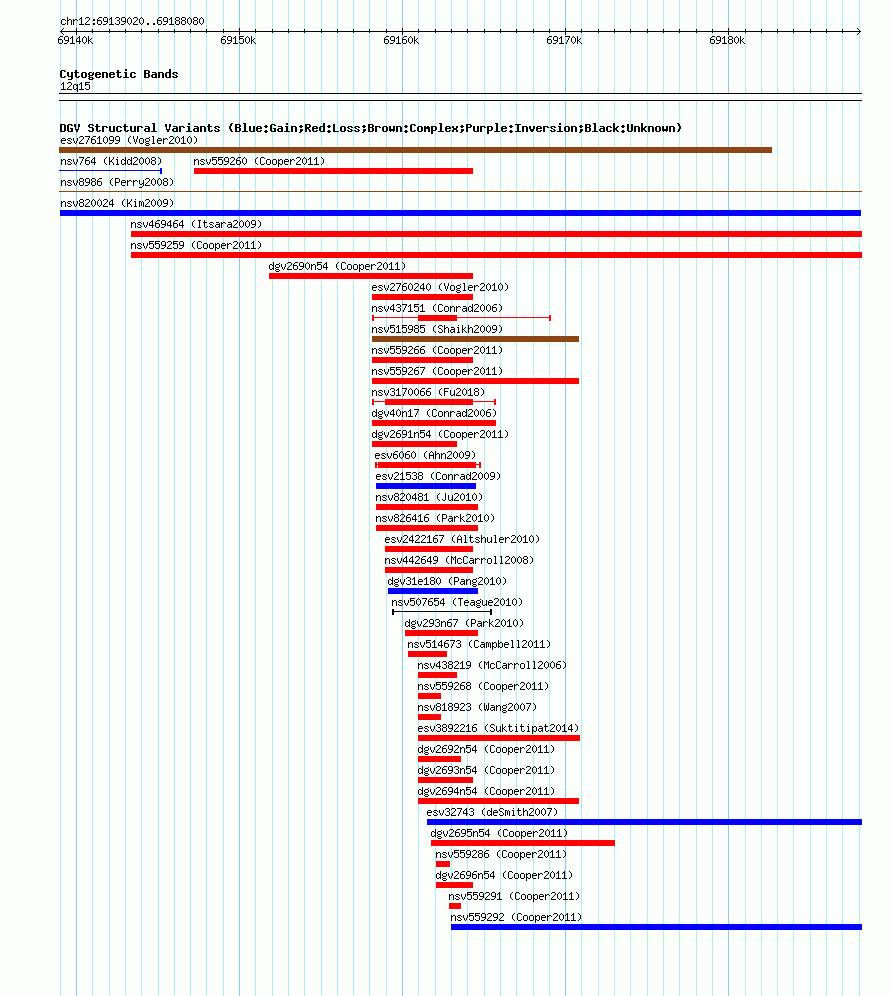
Task: Click the chr12:69139020..69188080 coordinates text
Action: coord(132,21)
